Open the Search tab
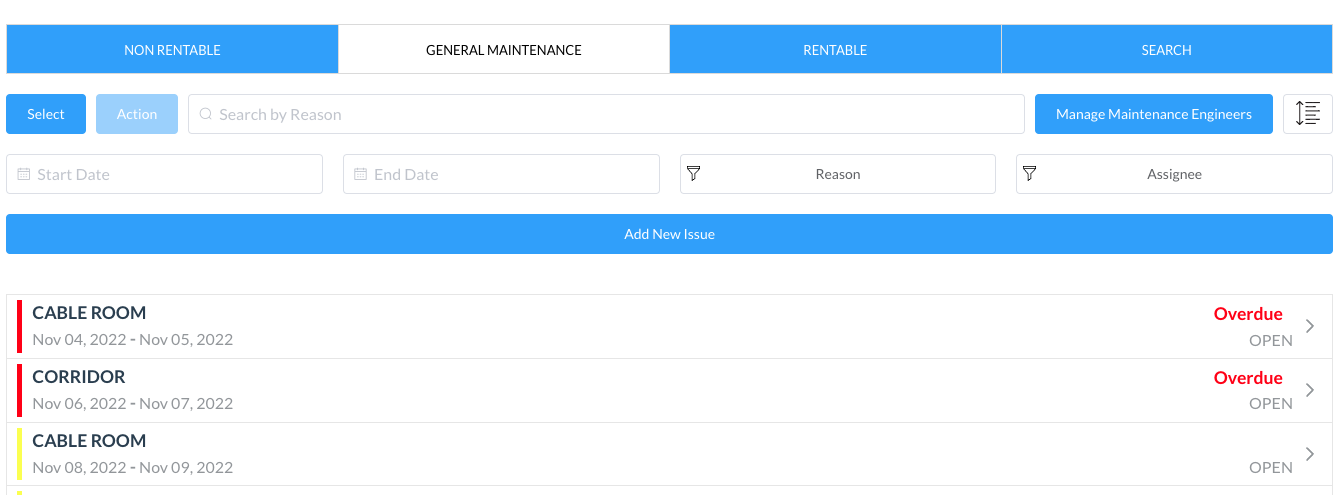This screenshot has width=1343, height=495. click(x=1166, y=50)
